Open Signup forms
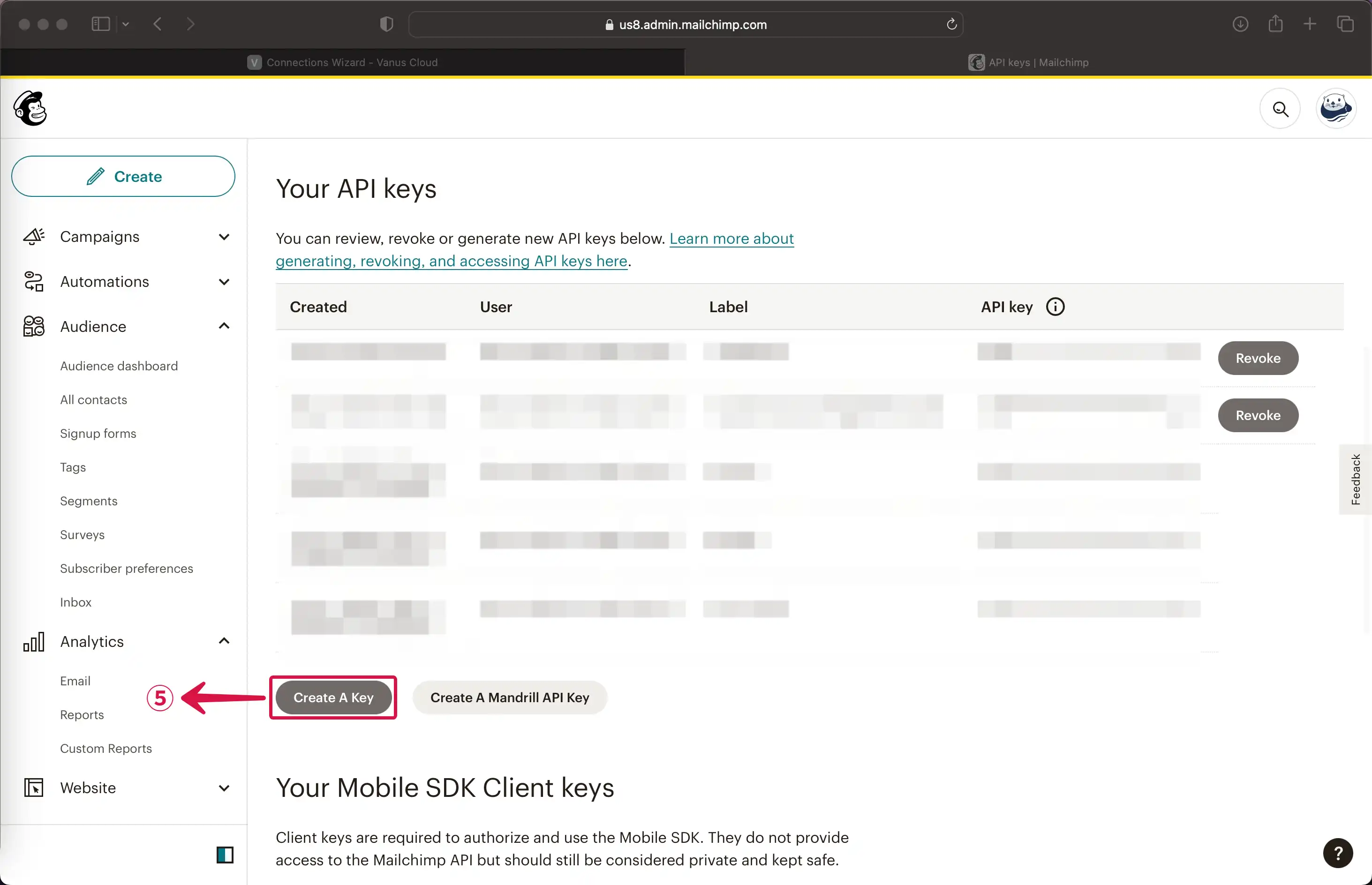1372x885 pixels. pyautogui.click(x=98, y=434)
